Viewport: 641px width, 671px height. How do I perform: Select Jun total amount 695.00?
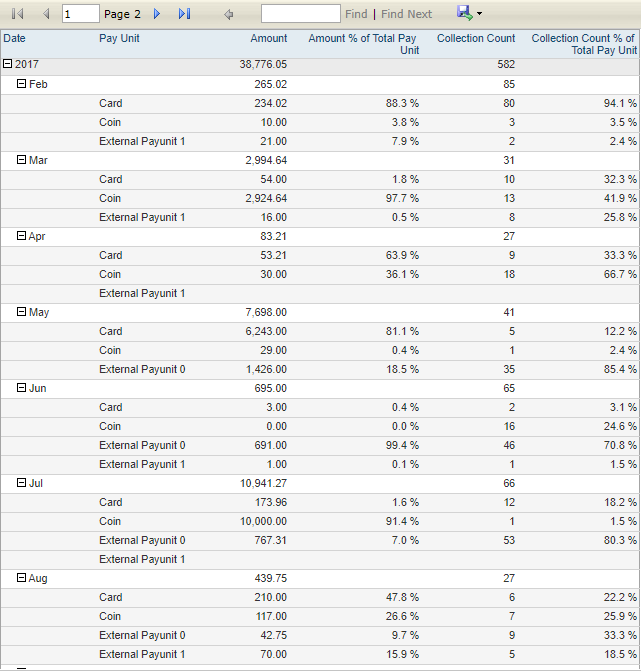point(270,388)
